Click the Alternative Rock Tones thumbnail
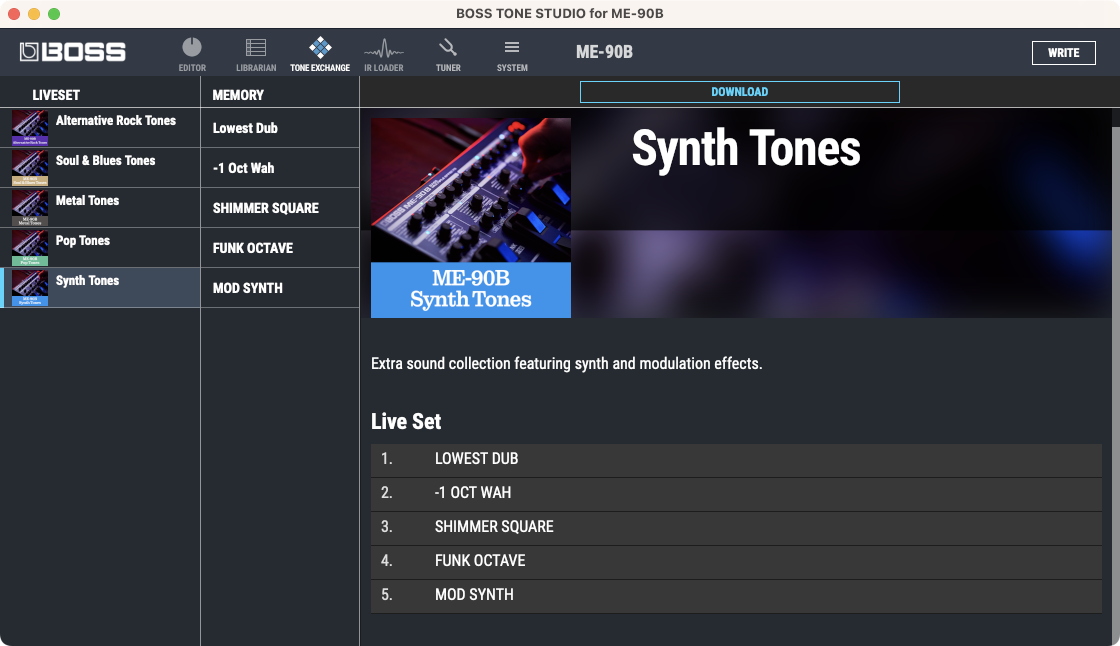 (x=30, y=128)
